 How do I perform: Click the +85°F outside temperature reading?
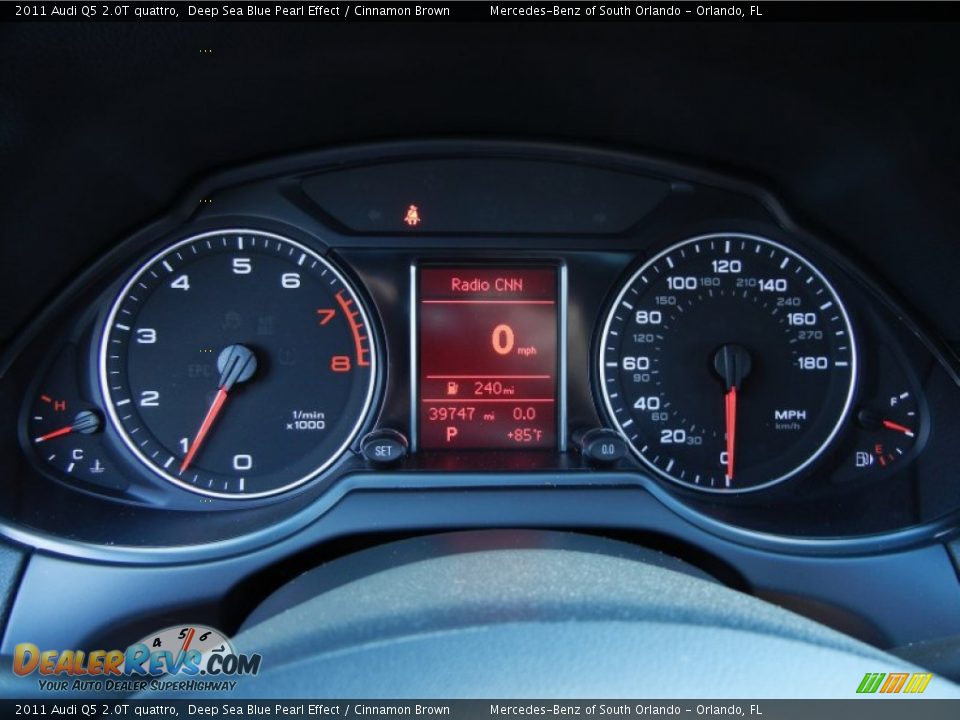[x=524, y=435]
